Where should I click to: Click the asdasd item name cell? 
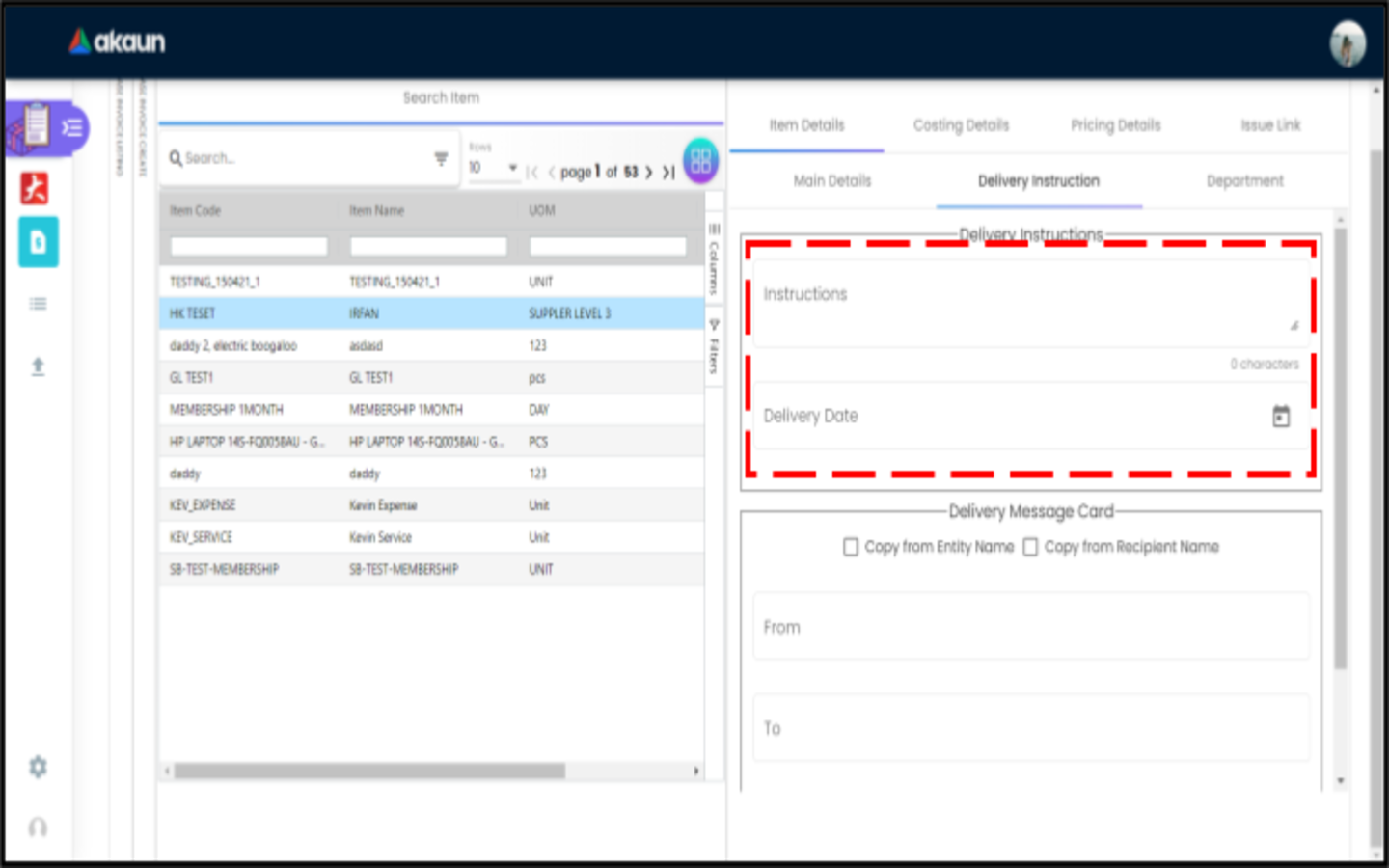[366, 345]
